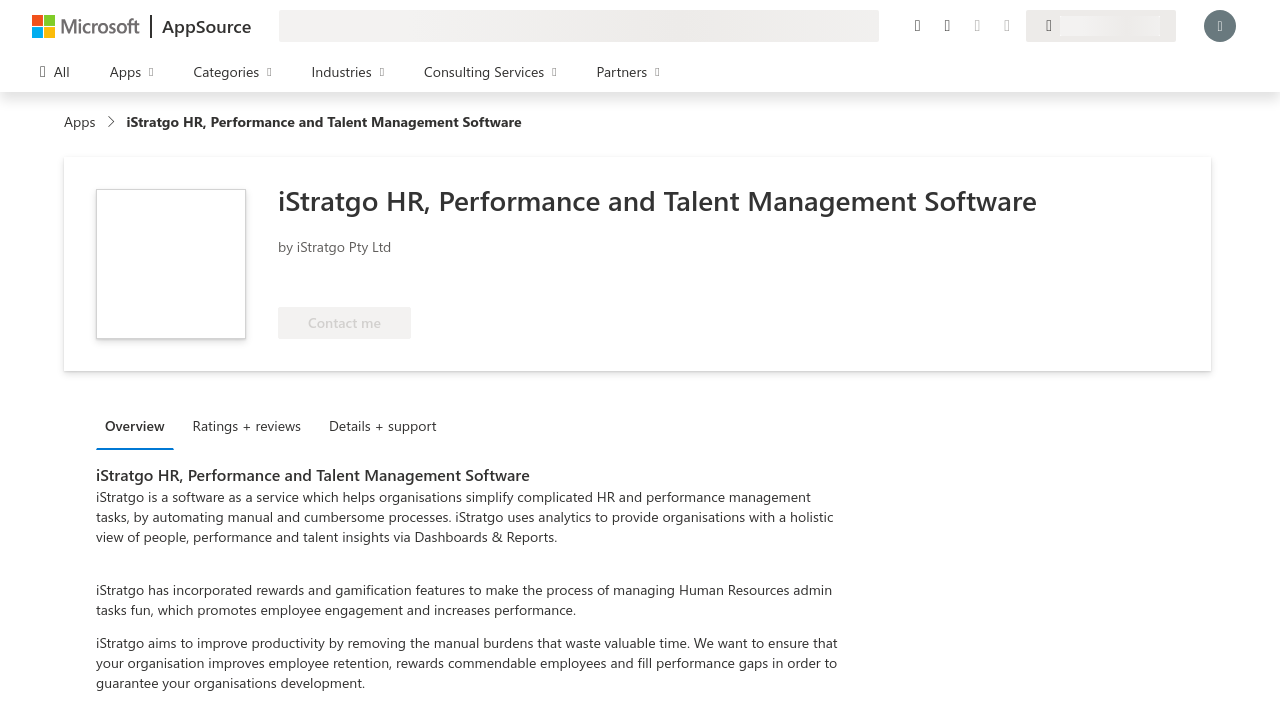1280x720 pixels.
Task: Click the iStratgo breadcrumb title
Action: click(x=324, y=122)
